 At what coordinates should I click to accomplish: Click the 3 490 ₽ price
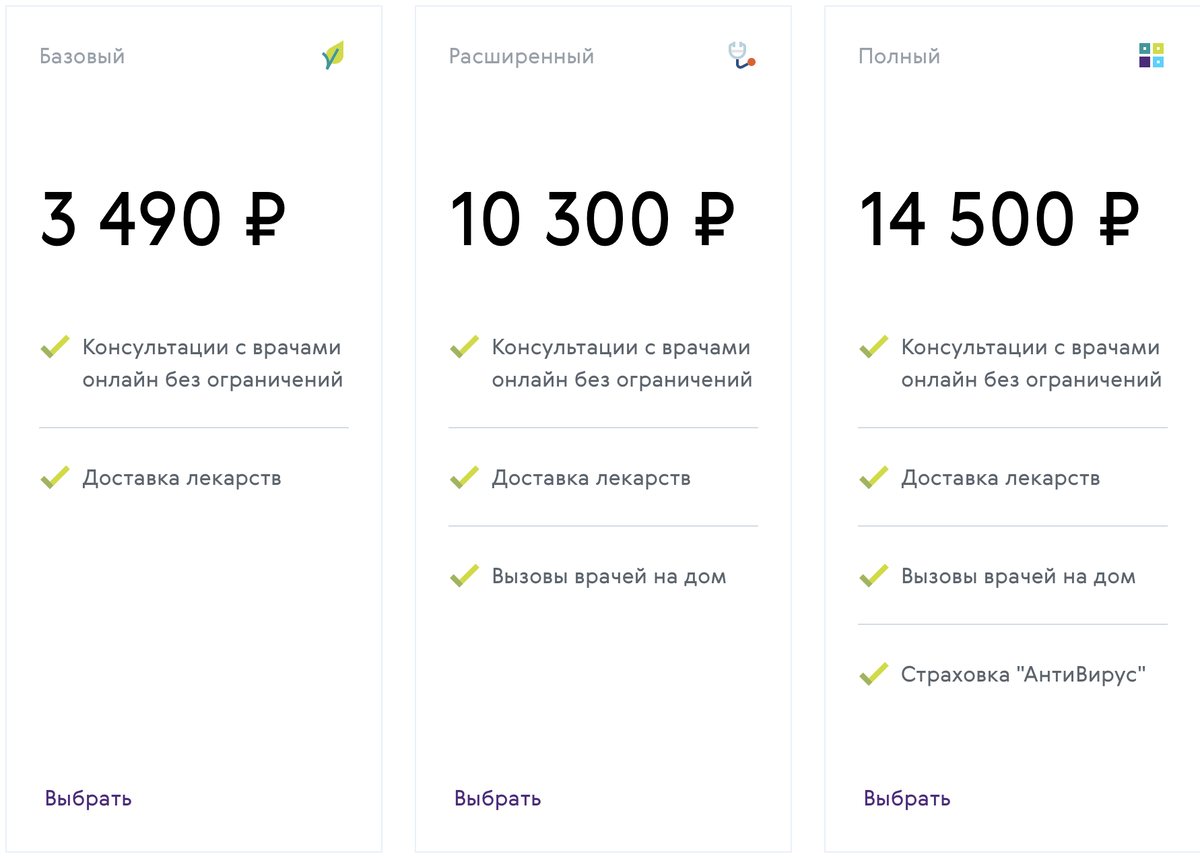point(163,219)
